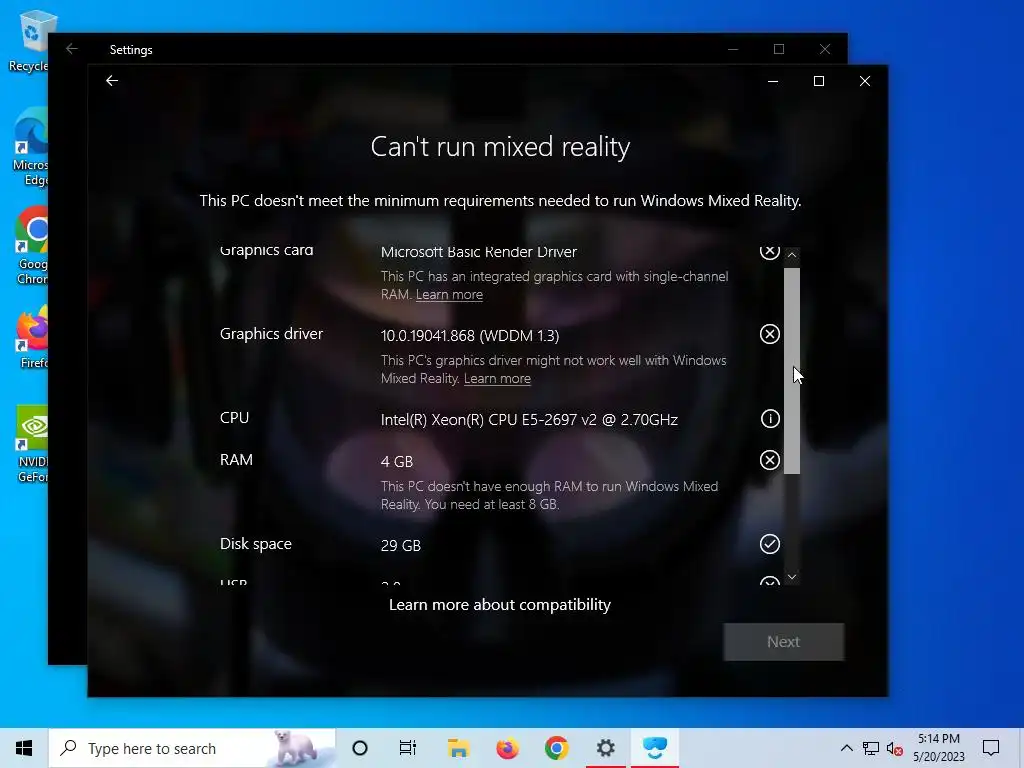Click the Next button
The image size is (1024, 768).
click(x=783, y=642)
